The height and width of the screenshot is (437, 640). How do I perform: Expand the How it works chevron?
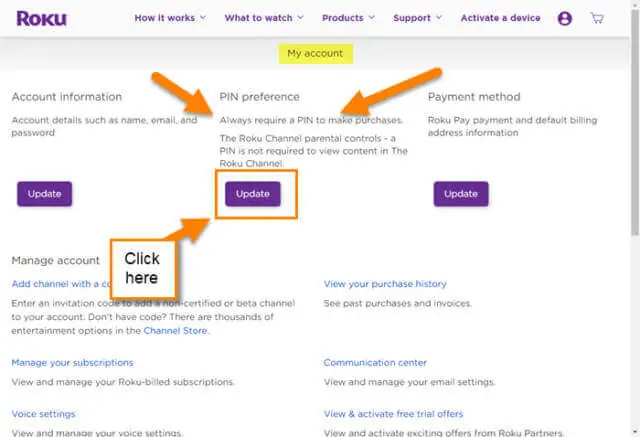[x=203, y=18]
